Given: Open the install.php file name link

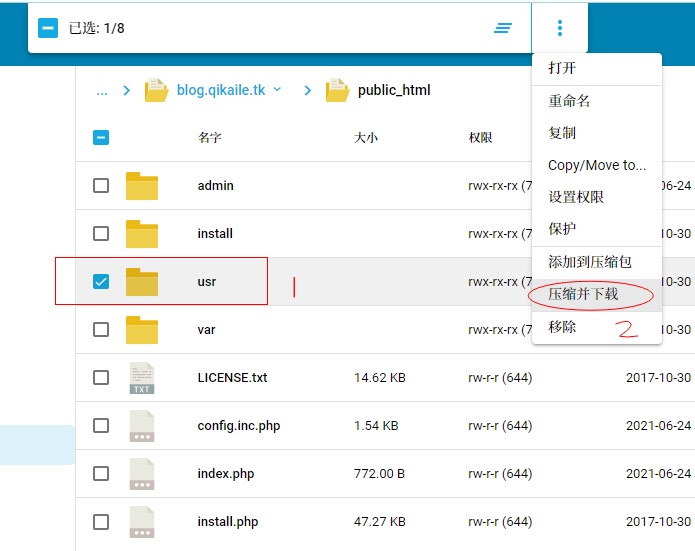Looking at the screenshot, I should pos(228,522).
